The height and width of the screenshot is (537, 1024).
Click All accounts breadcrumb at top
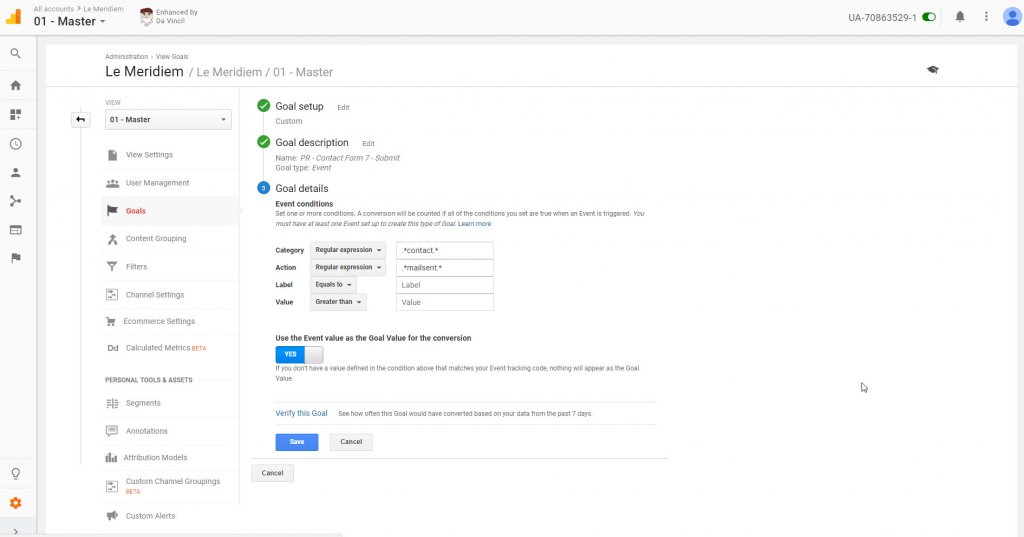pyautogui.click(x=54, y=9)
